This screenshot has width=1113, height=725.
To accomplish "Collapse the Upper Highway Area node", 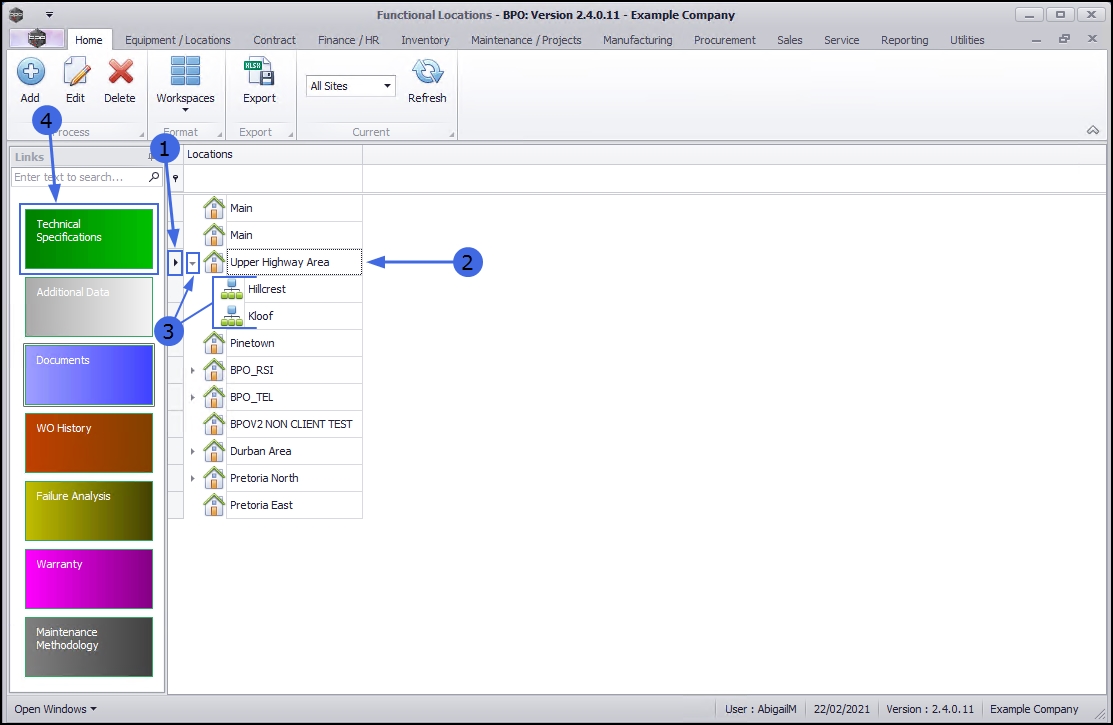I will [192, 263].
